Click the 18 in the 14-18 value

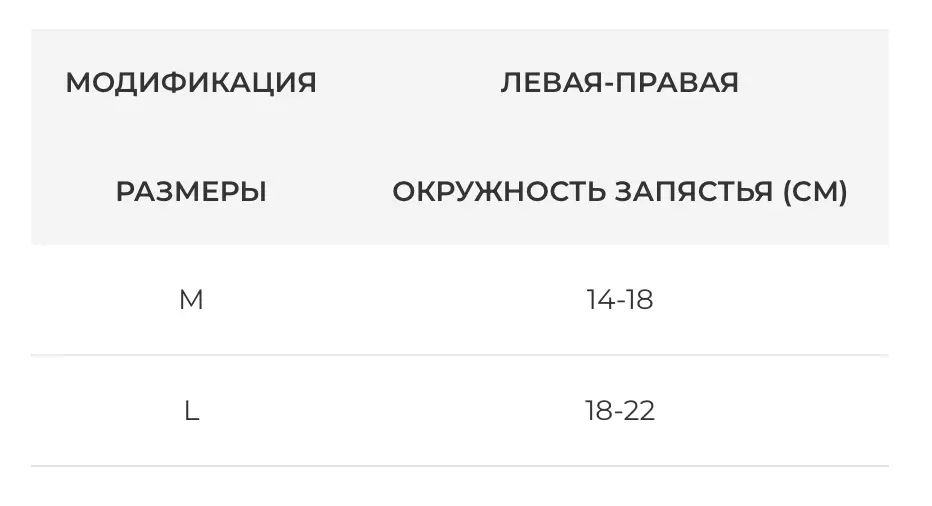pyautogui.click(x=639, y=300)
